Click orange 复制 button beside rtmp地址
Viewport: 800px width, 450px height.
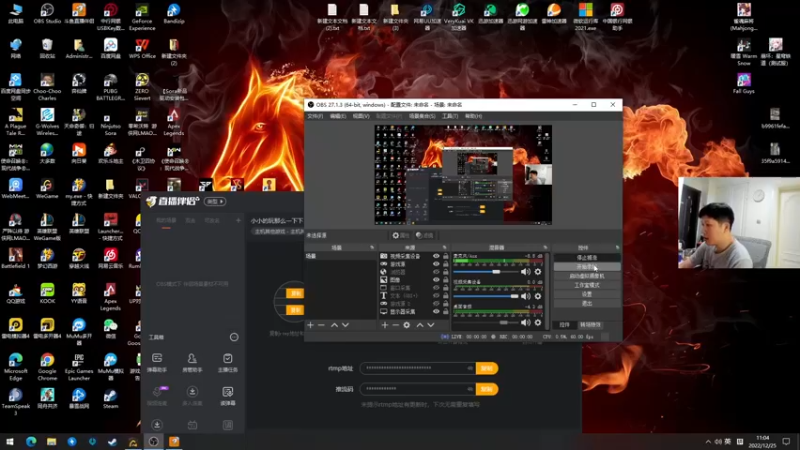click(487, 368)
